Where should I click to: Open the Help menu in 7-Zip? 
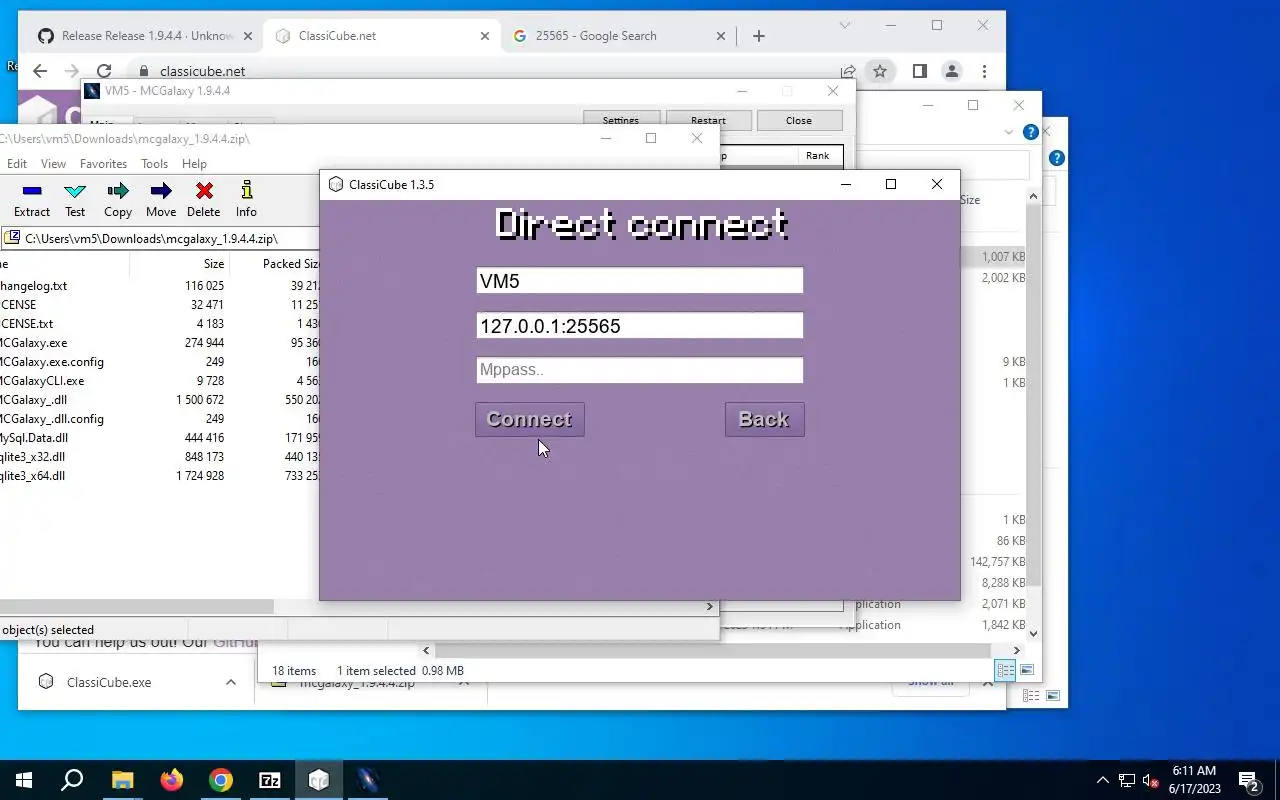click(194, 163)
